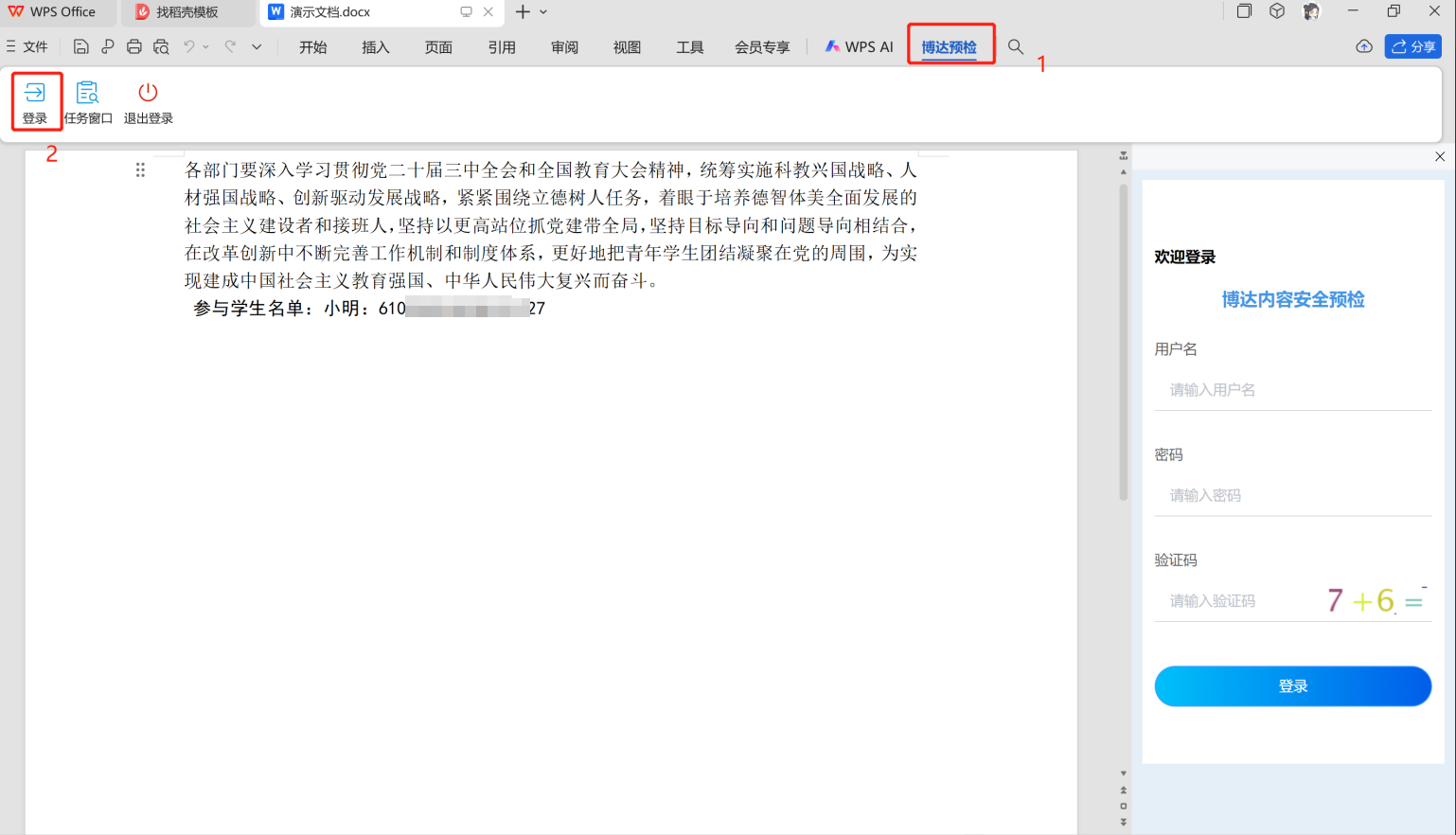The width and height of the screenshot is (1456, 835).
Task: Click the print icon
Action: click(x=134, y=46)
